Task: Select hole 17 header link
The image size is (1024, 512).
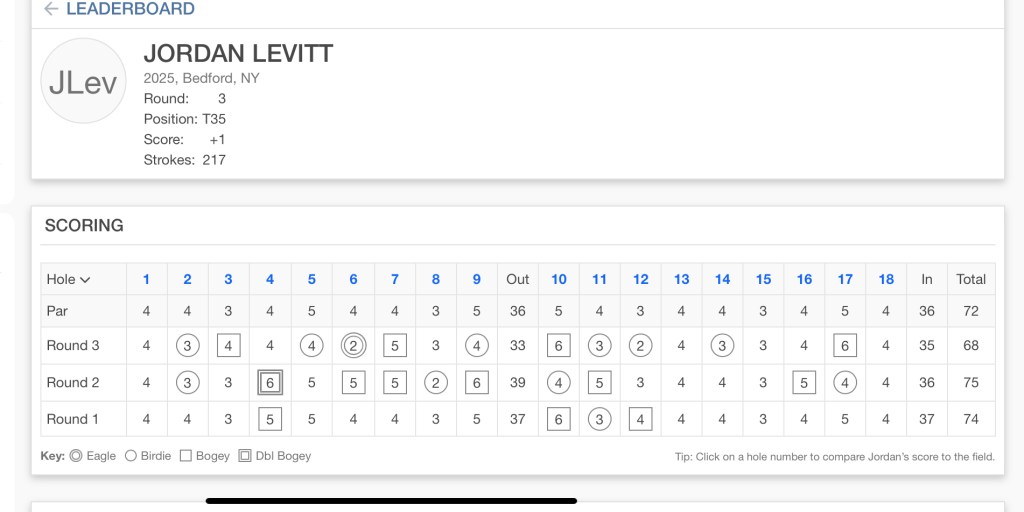Action: click(x=845, y=280)
